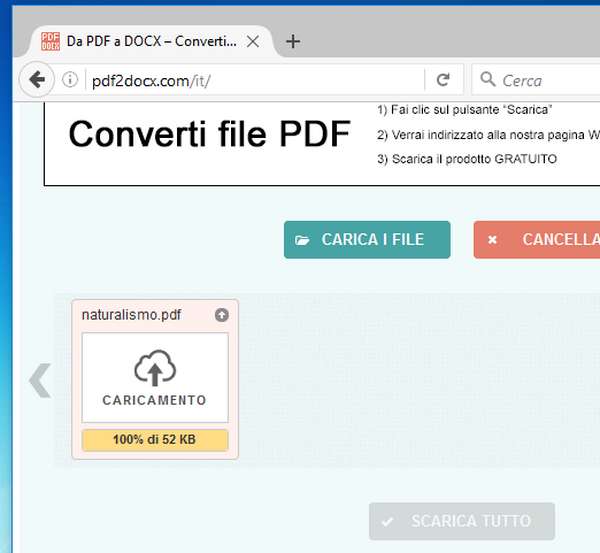600x553 pixels.
Task: Click the upload arrow icon on naturalismo.pdf
Action: tap(222, 315)
